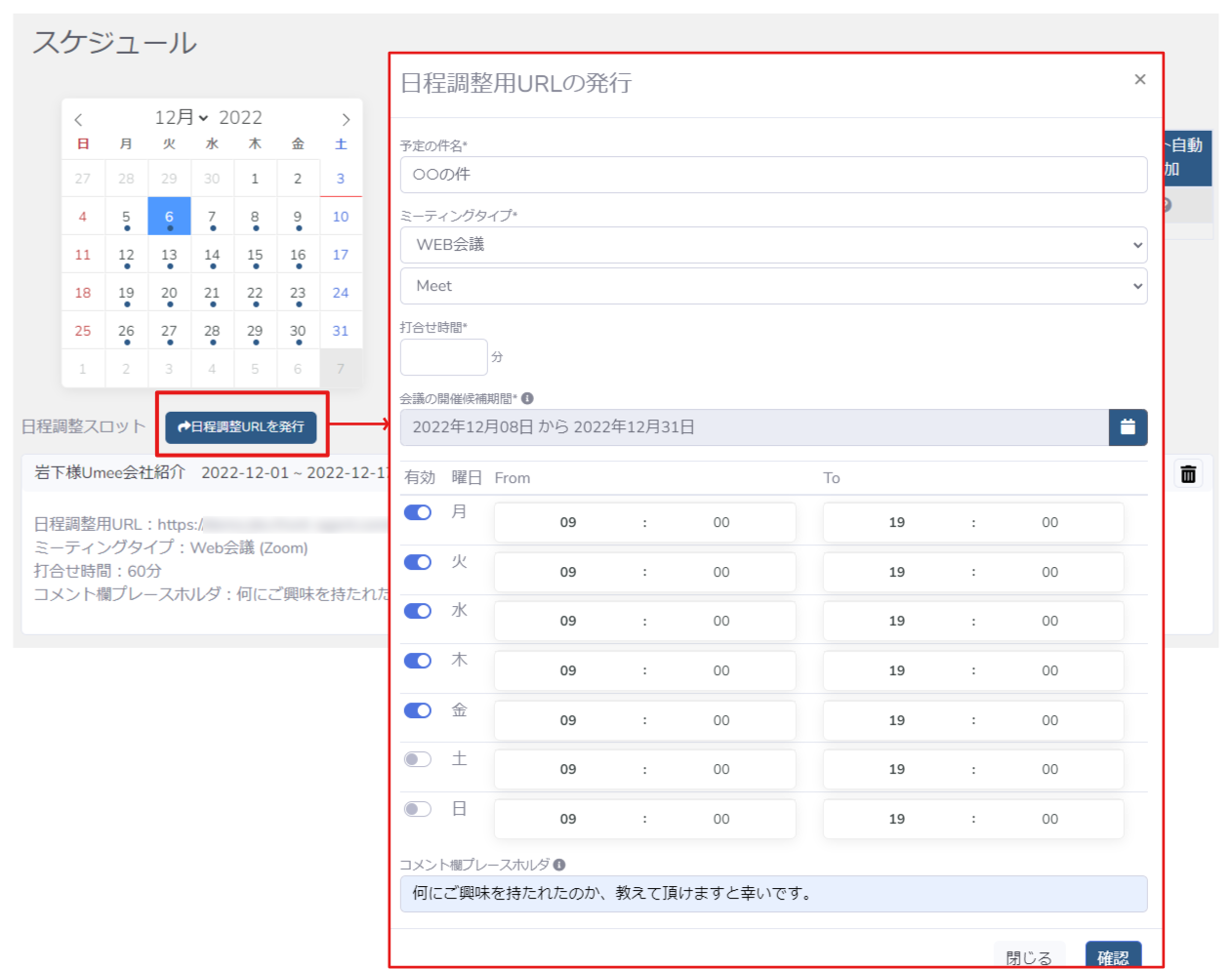Click info icon next to コメント欄プレースホルダ
The width and height of the screenshot is (1232, 969).
click(x=558, y=865)
